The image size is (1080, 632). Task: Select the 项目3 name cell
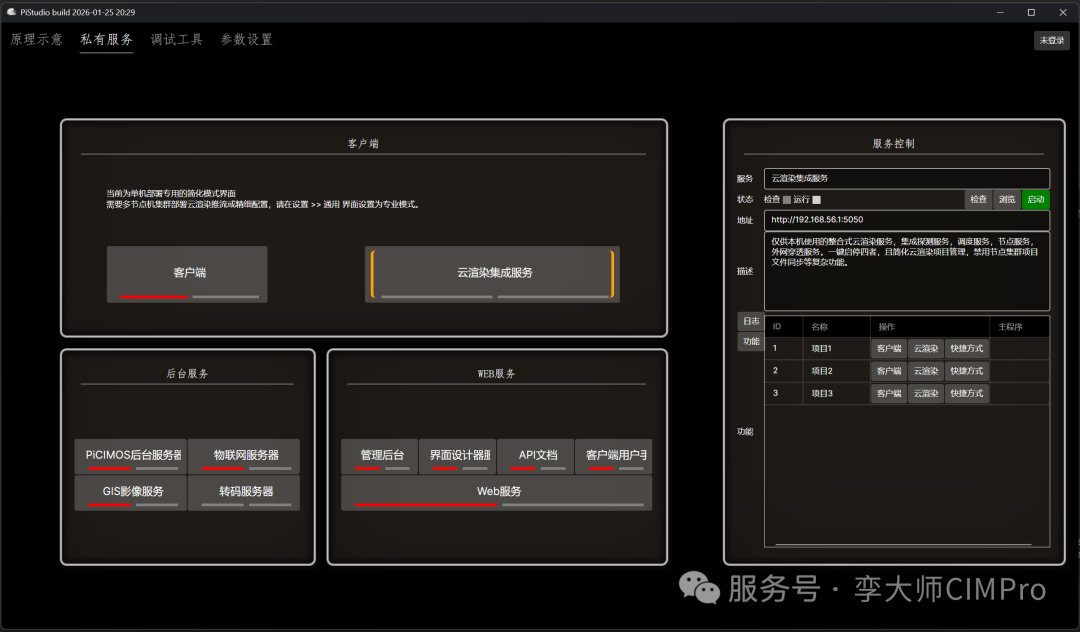coord(836,394)
